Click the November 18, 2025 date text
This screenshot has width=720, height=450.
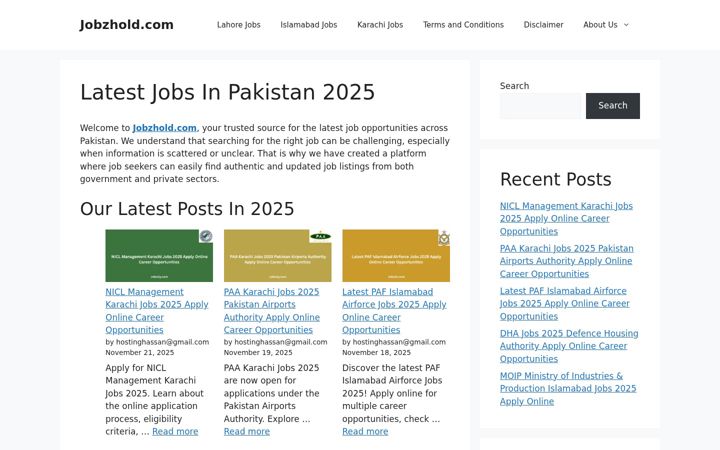(377, 353)
